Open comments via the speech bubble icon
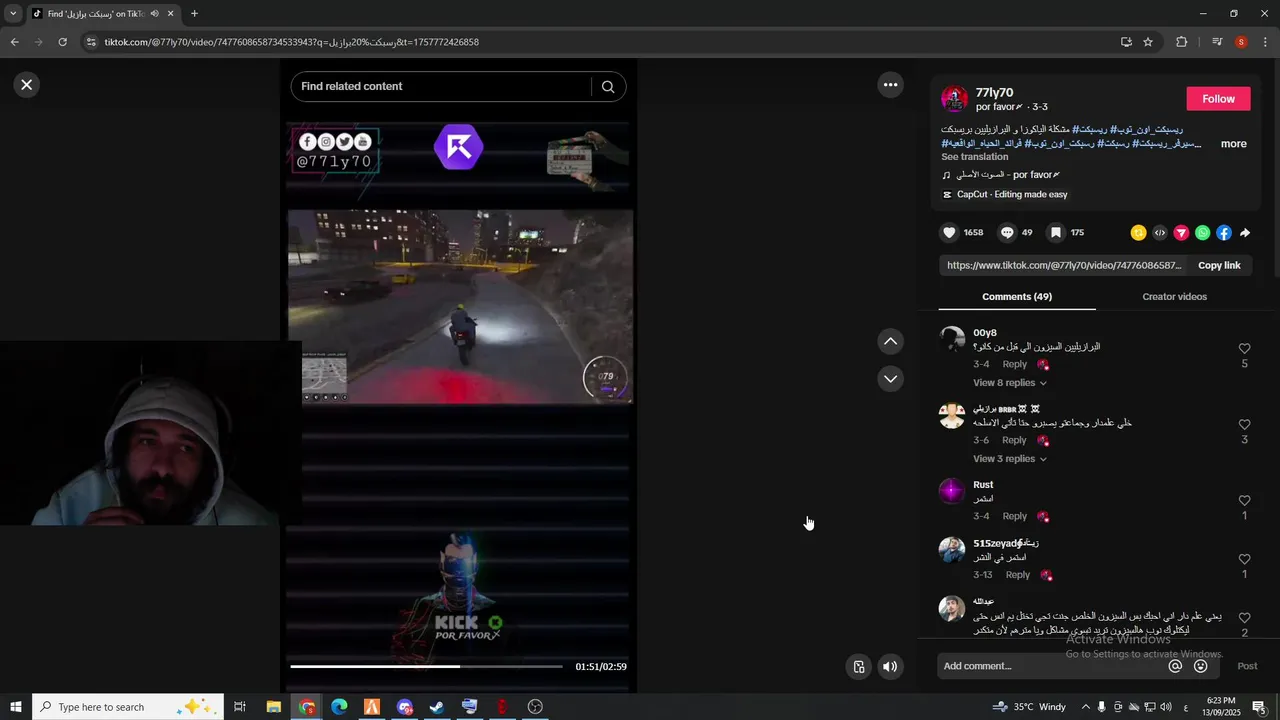Image resolution: width=1280 pixels, height=720 pixels. [1007, 233]
